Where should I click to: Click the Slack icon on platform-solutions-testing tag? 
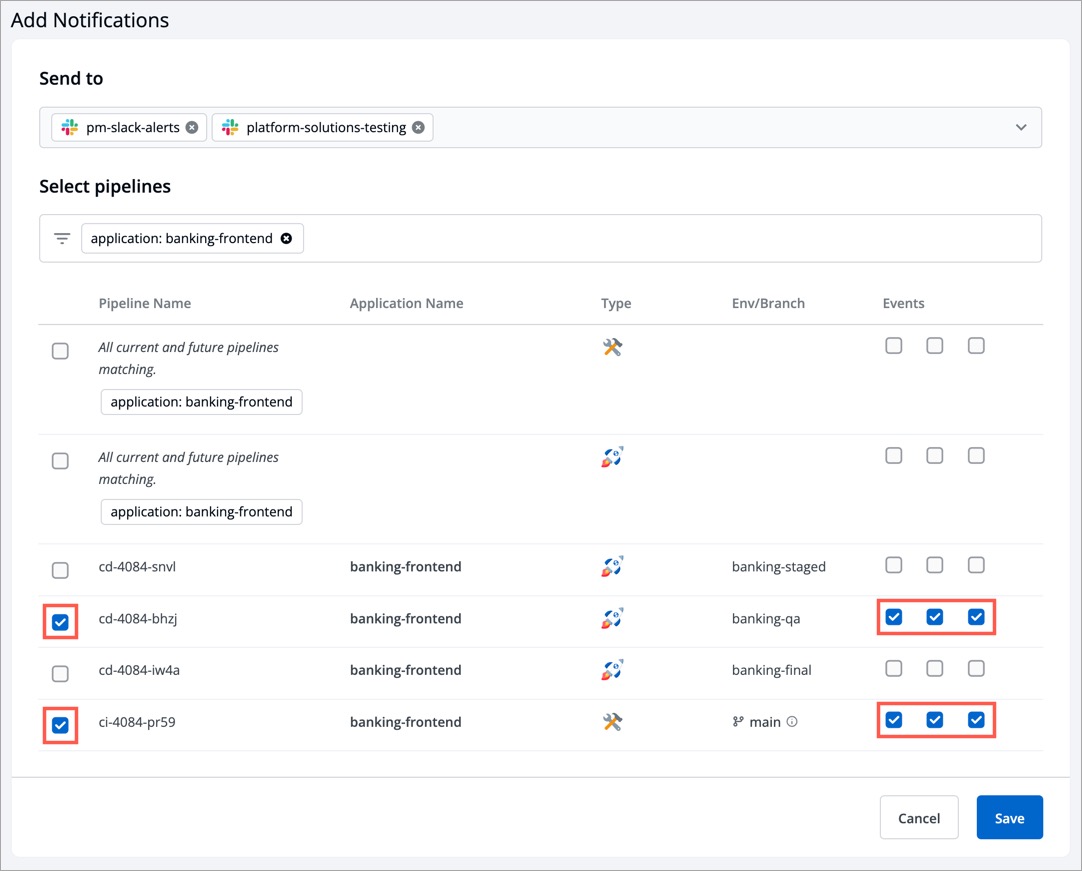[228, 127]
